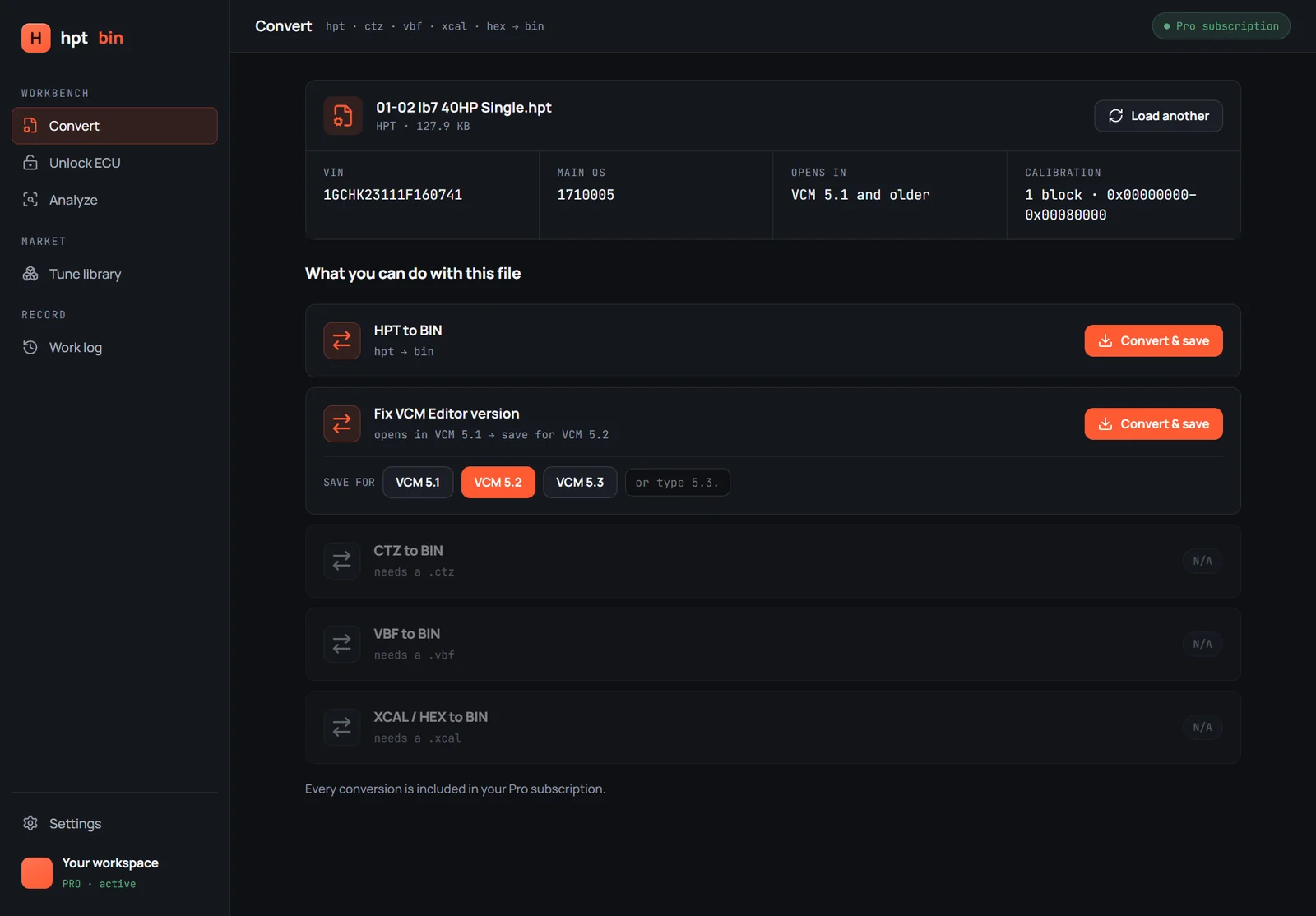
Task: Click the calibration block address range
Action: pos(1110,205)
